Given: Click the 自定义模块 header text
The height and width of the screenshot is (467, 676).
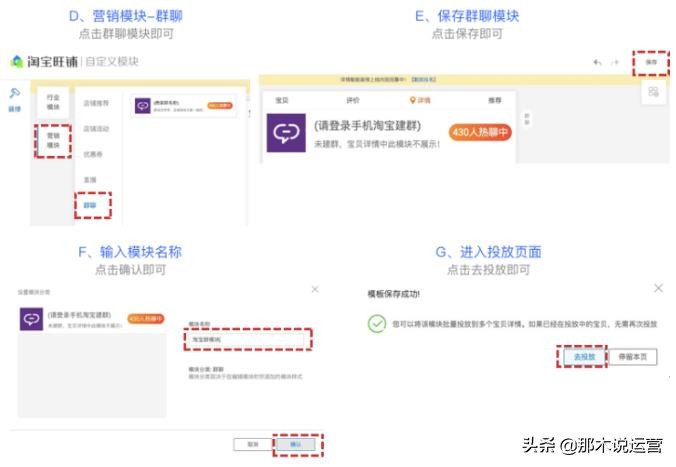Looking at the screenshot, I should point(112,62).
